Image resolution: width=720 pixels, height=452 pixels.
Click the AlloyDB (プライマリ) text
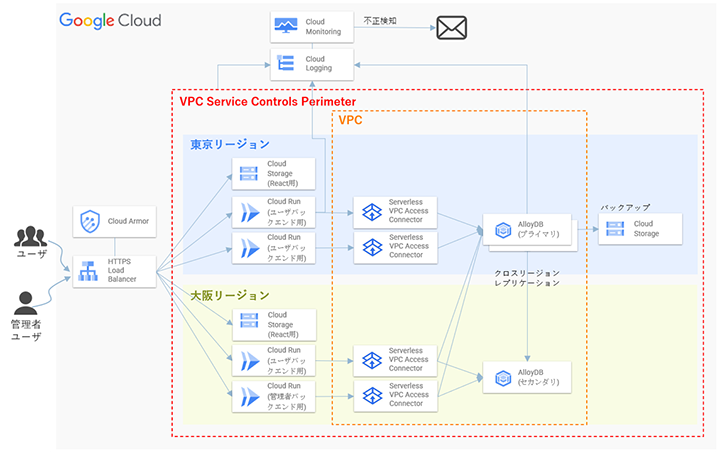(x=539, y=229)
